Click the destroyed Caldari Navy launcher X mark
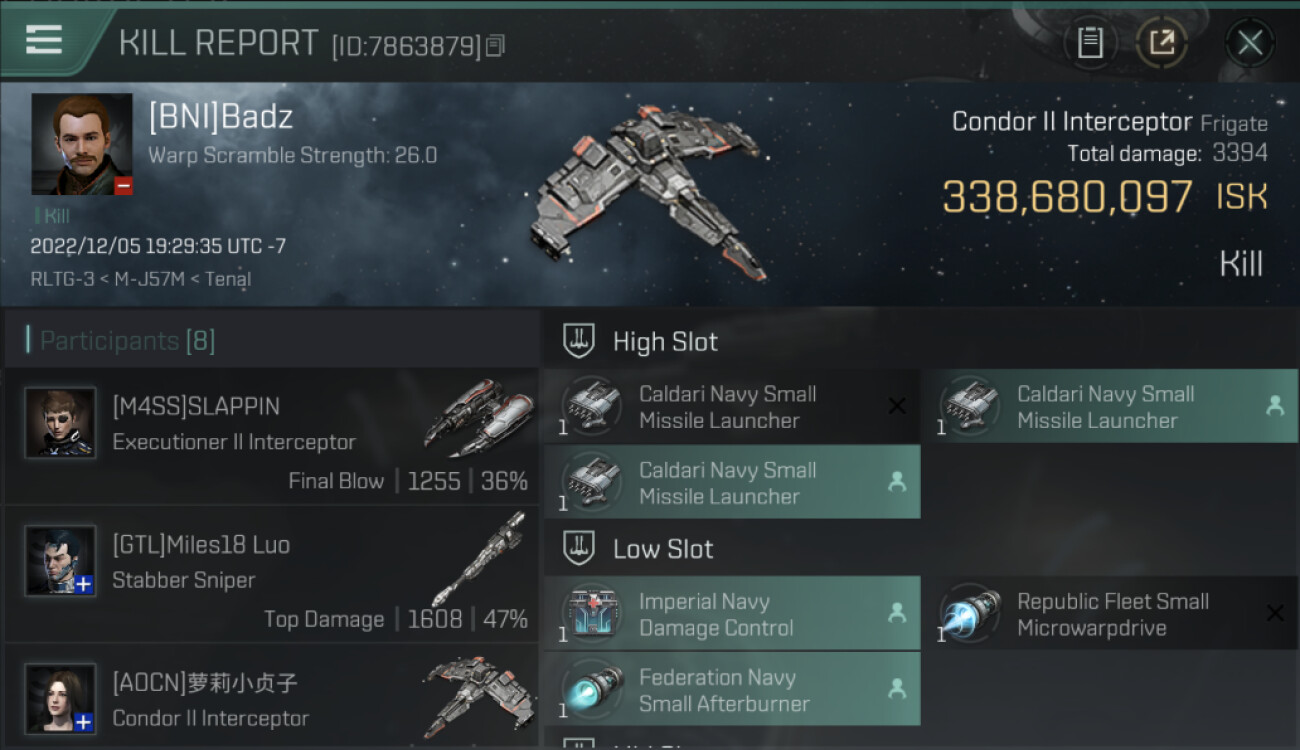 tap(897, 406)
